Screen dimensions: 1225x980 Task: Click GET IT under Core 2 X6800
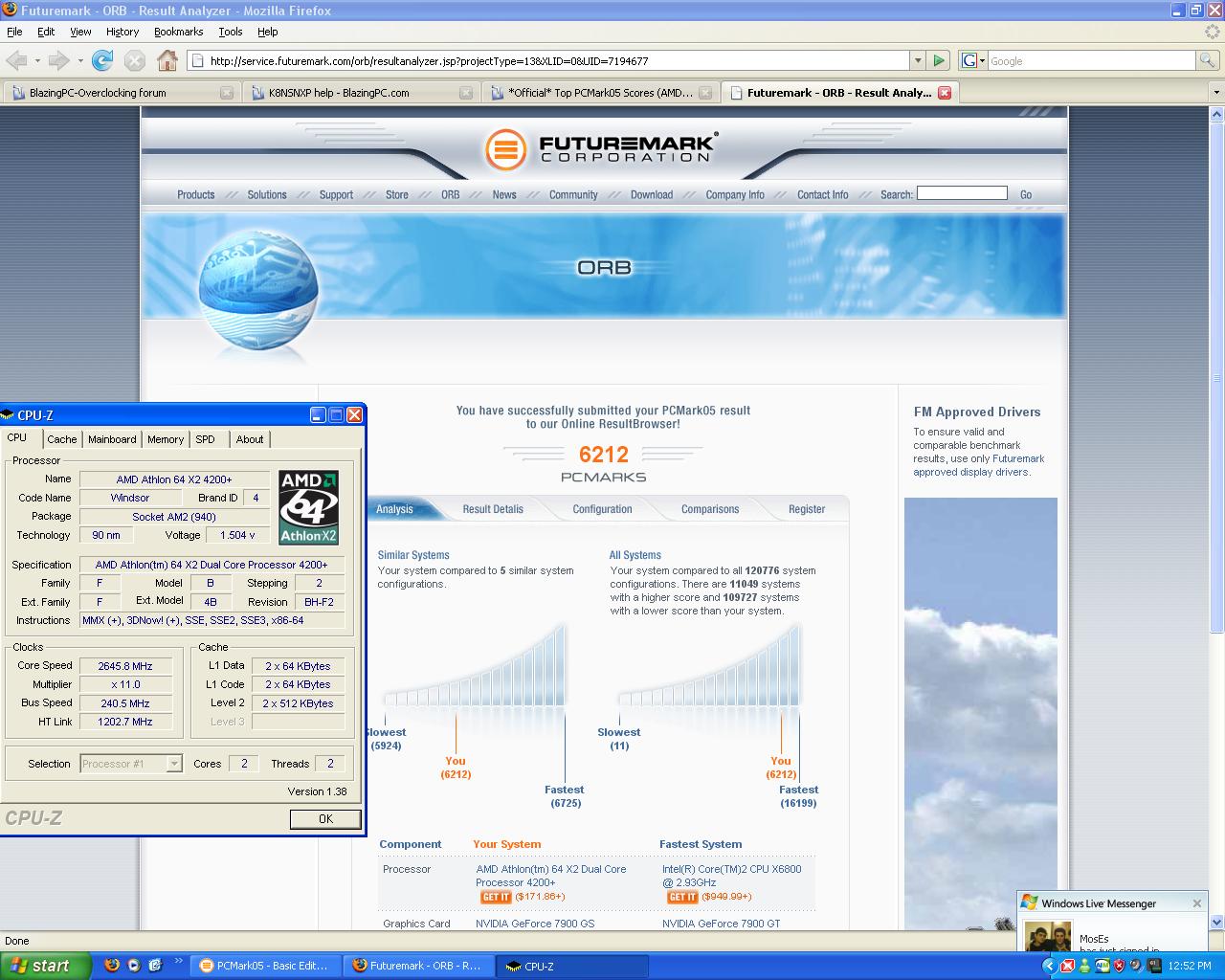pos(682,897)
